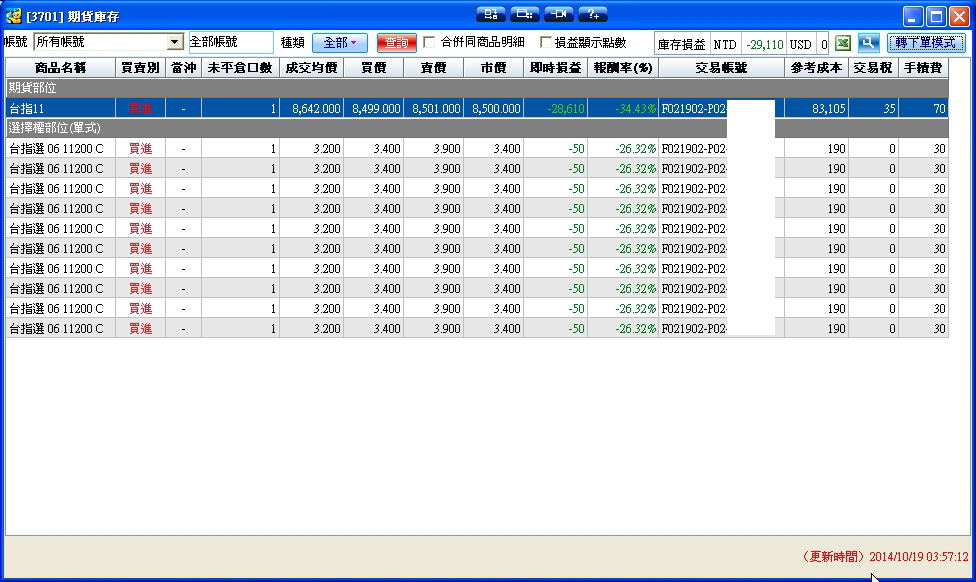Screen dimensions: 976x582
Task: Click the 報酬率(%) column header
Action: 623,68
